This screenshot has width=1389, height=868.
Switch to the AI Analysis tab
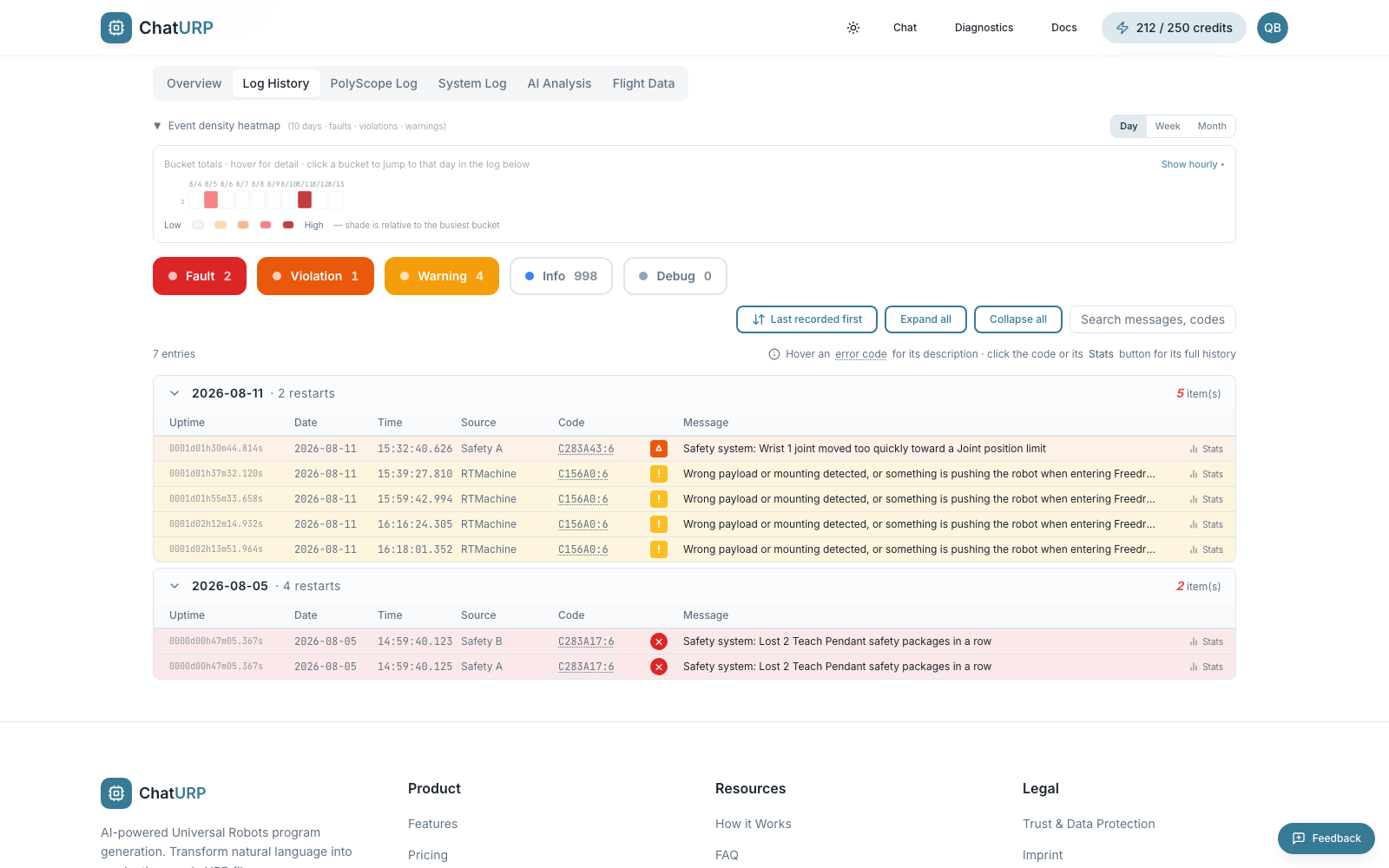click(x=559, y=83)
